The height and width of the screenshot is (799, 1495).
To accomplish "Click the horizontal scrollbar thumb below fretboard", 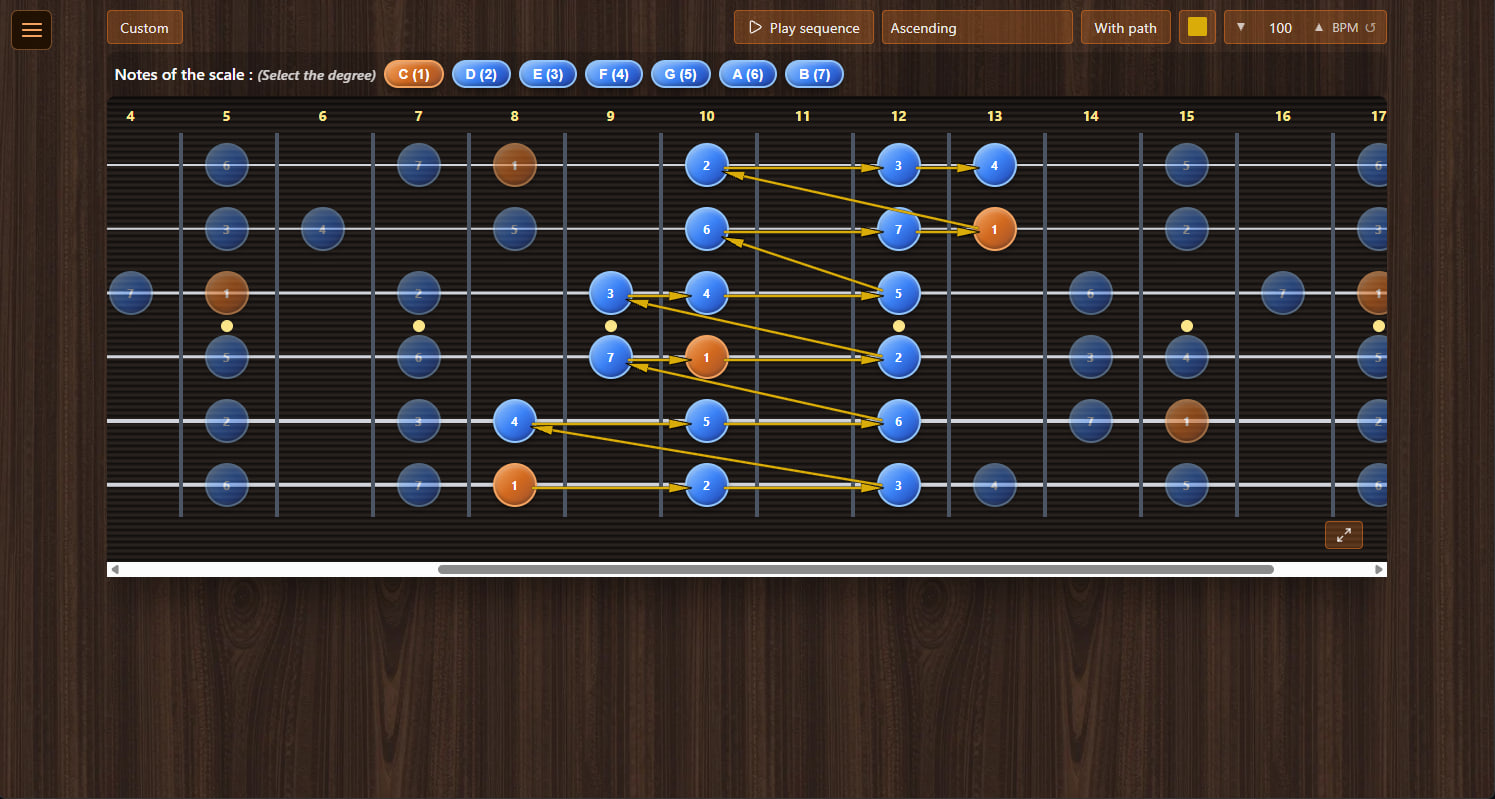I will click(856, 569).
